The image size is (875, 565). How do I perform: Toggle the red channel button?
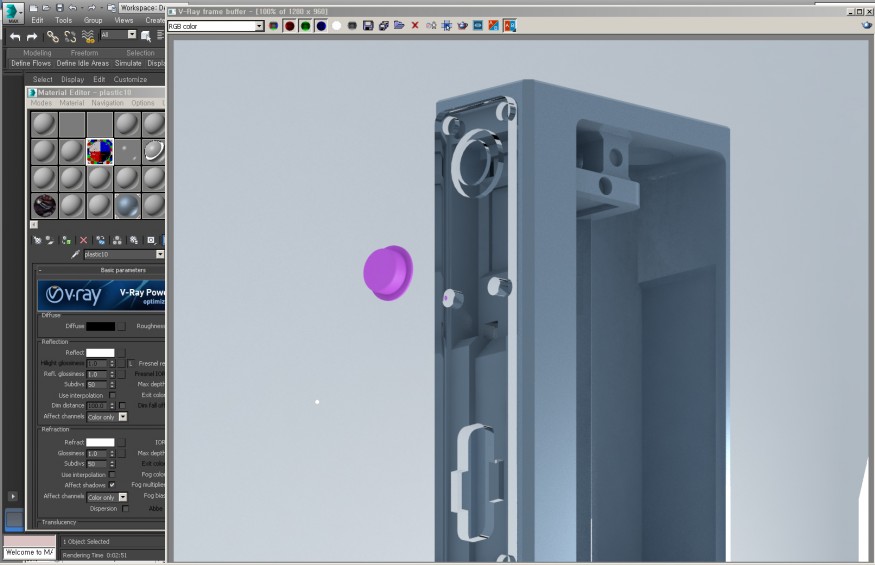click(290, 25)
